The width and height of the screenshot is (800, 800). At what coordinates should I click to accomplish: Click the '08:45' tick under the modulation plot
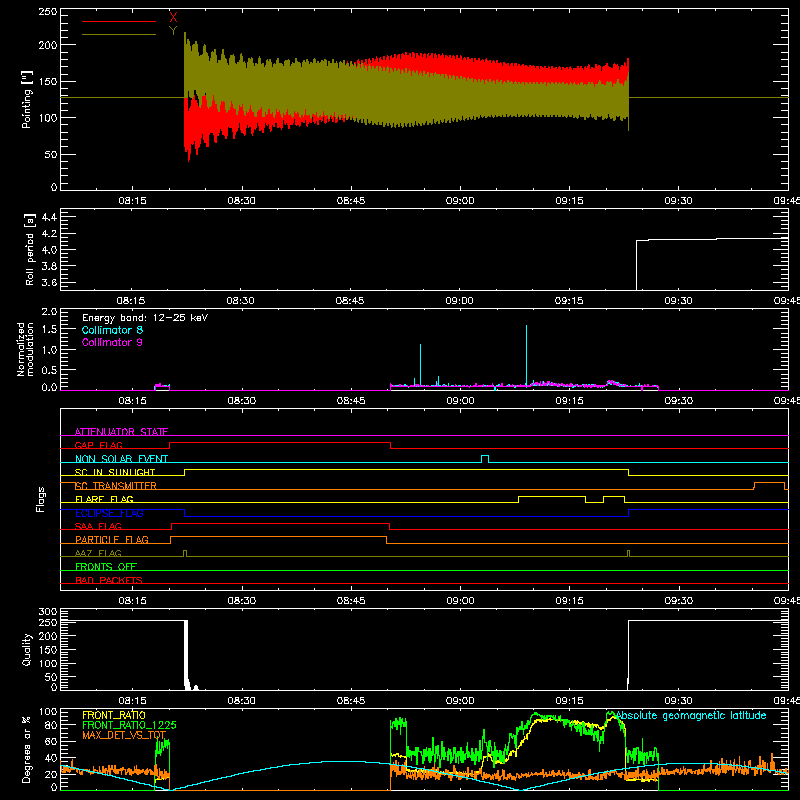pyautogui.click(x=351, y=401)
